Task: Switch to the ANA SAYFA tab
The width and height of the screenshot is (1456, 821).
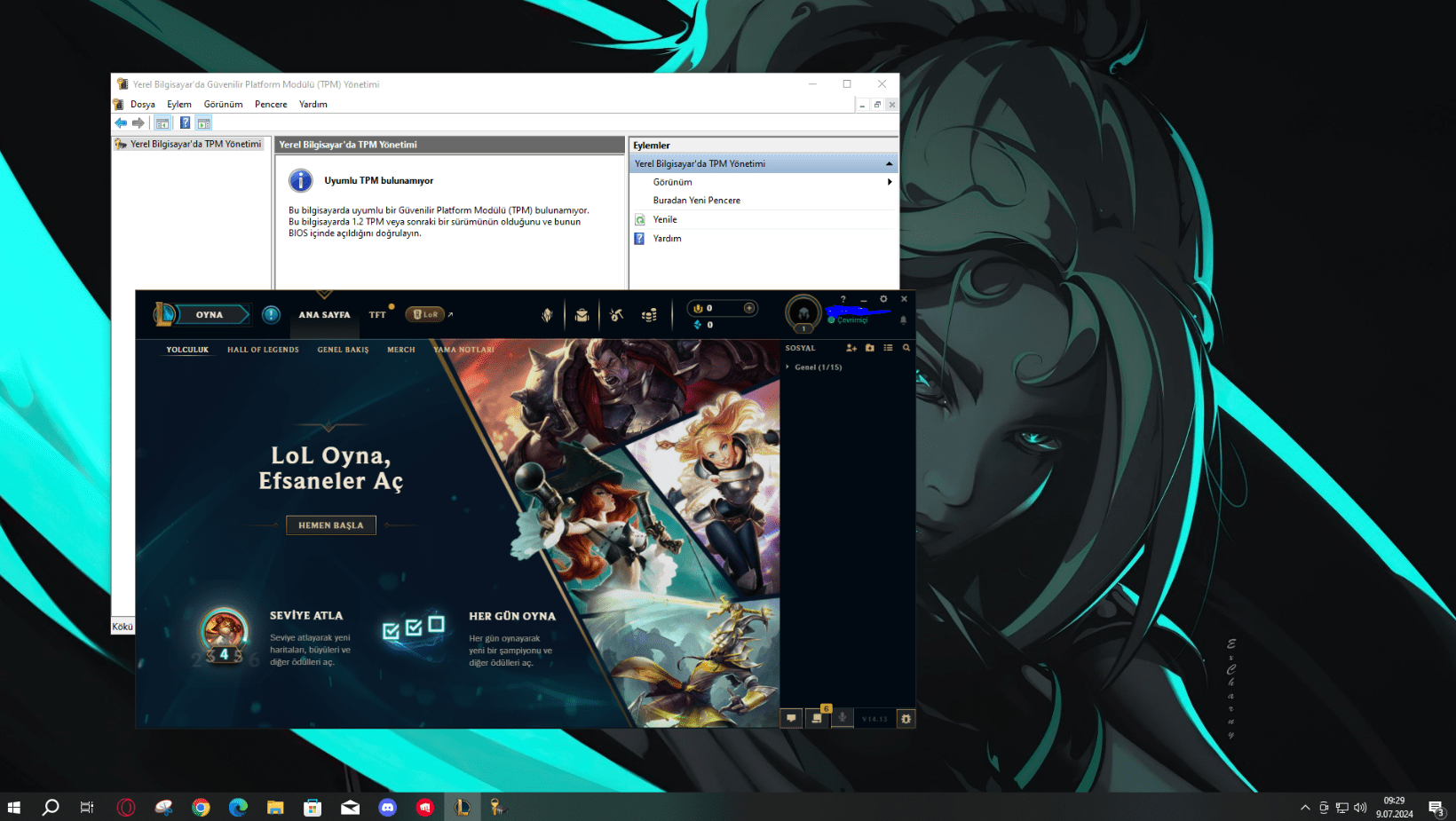Action: (x=324, y=314)
